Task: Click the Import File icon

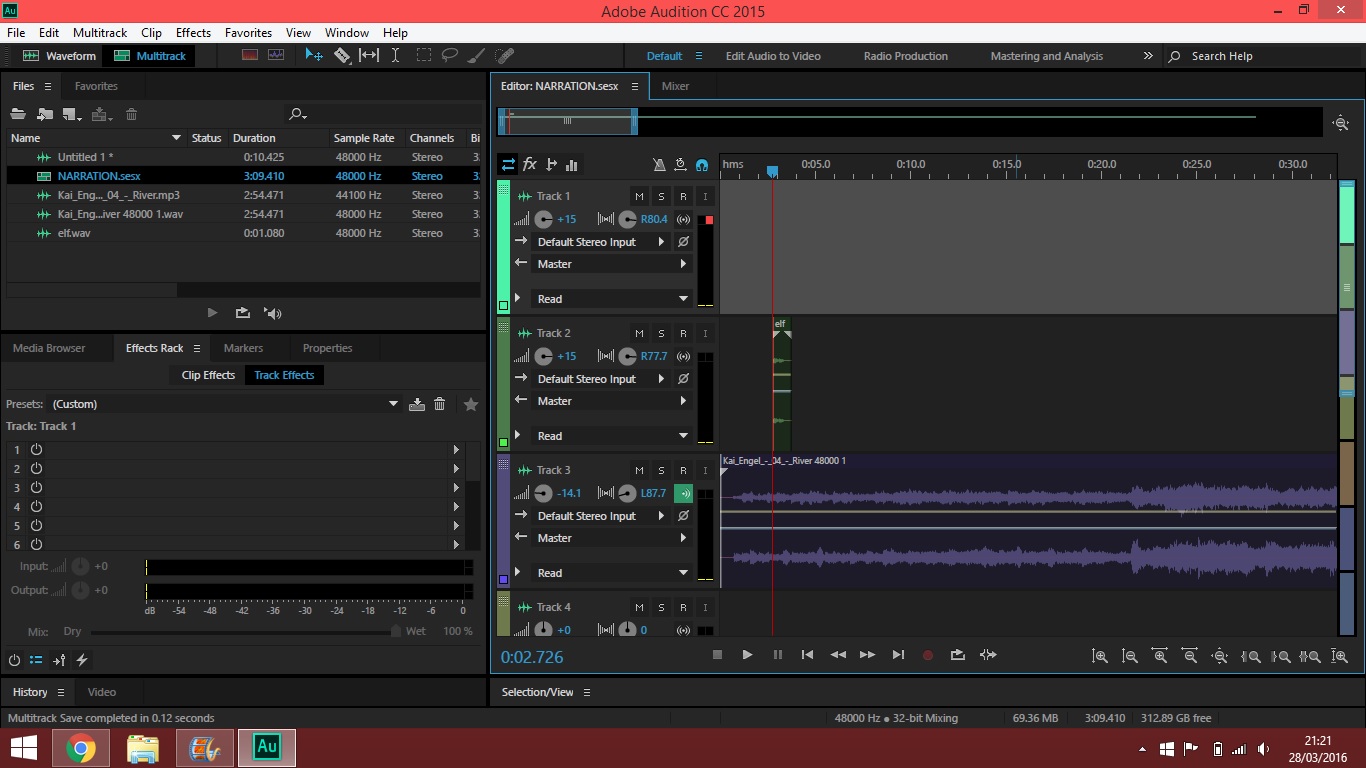Action: pyautogui.click(x=45, y=115)
